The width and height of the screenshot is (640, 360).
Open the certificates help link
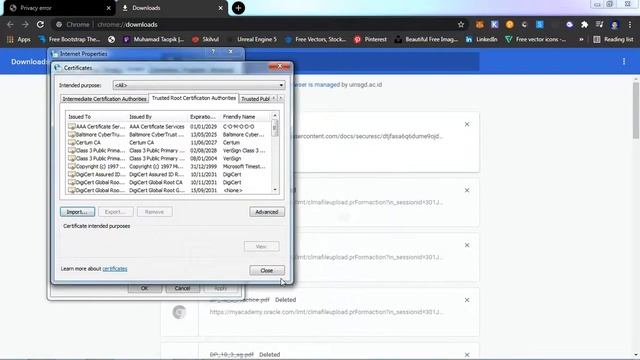click(115, 269)
